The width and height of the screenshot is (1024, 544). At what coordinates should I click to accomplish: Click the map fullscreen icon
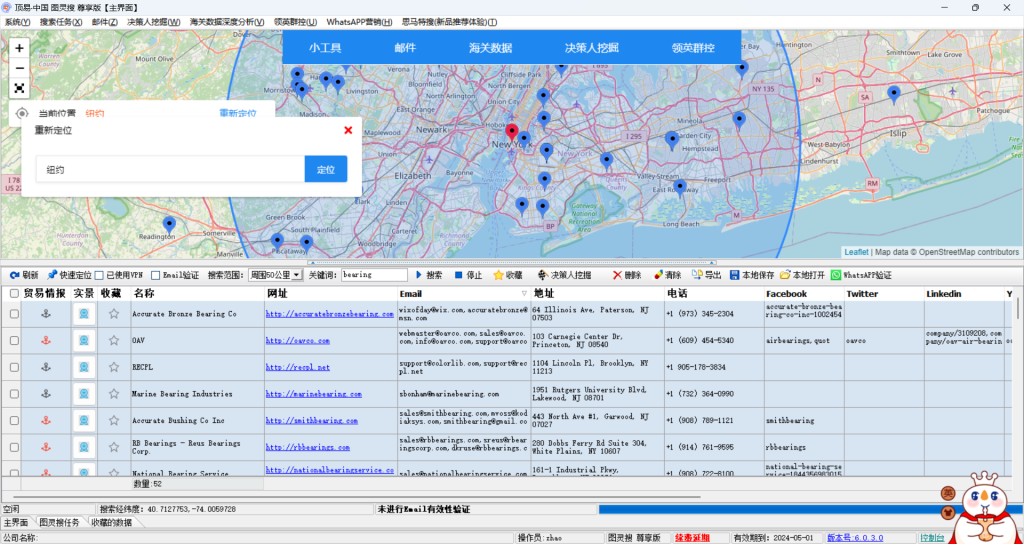click(19, 88)
